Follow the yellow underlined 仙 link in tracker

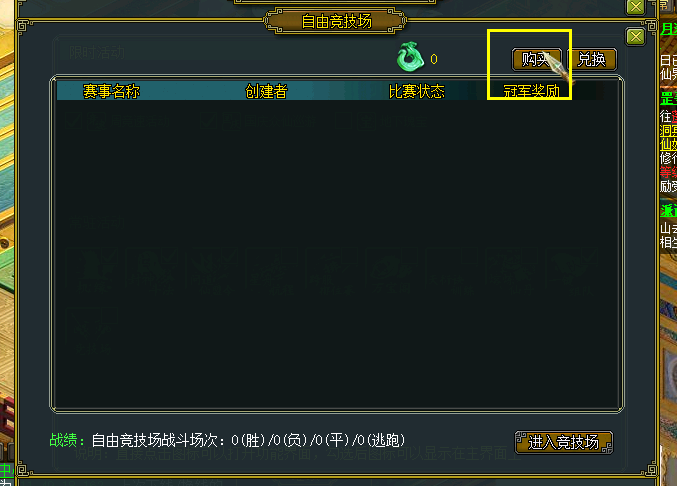668,144
